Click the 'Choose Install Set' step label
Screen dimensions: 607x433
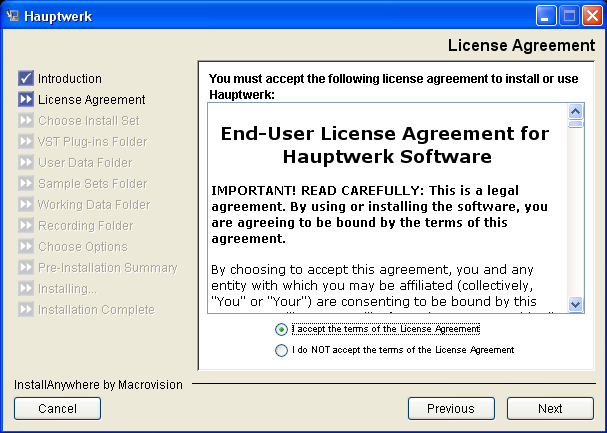pyautogui.click(x=89, y=120)
